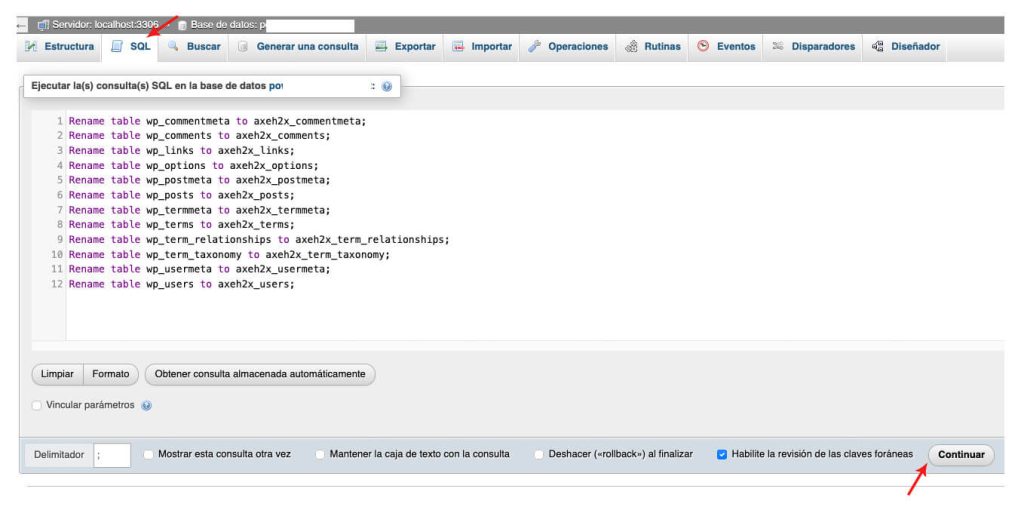1024x507 pixels.
Task: Open the Estructura tab
Action: [59, 47]
